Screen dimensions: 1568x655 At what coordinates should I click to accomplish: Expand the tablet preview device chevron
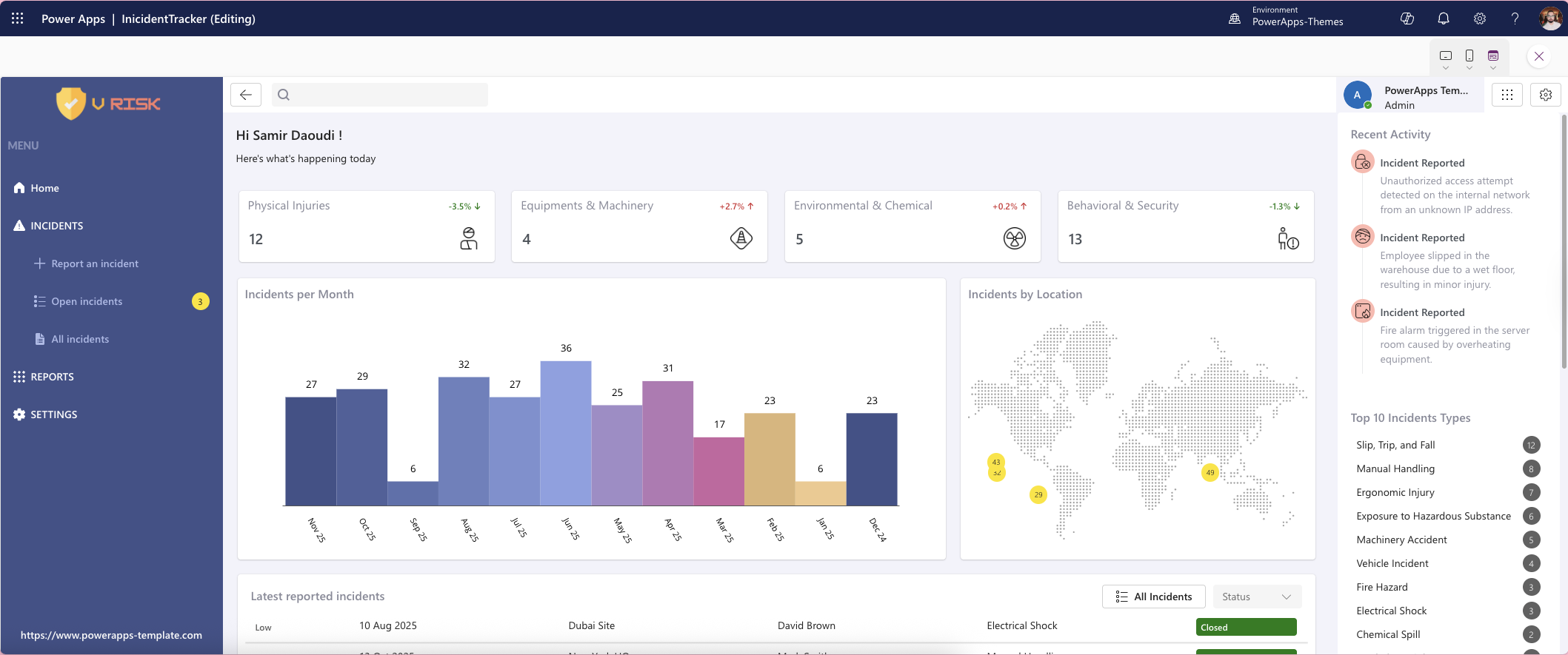click(x=1445, y=68)
